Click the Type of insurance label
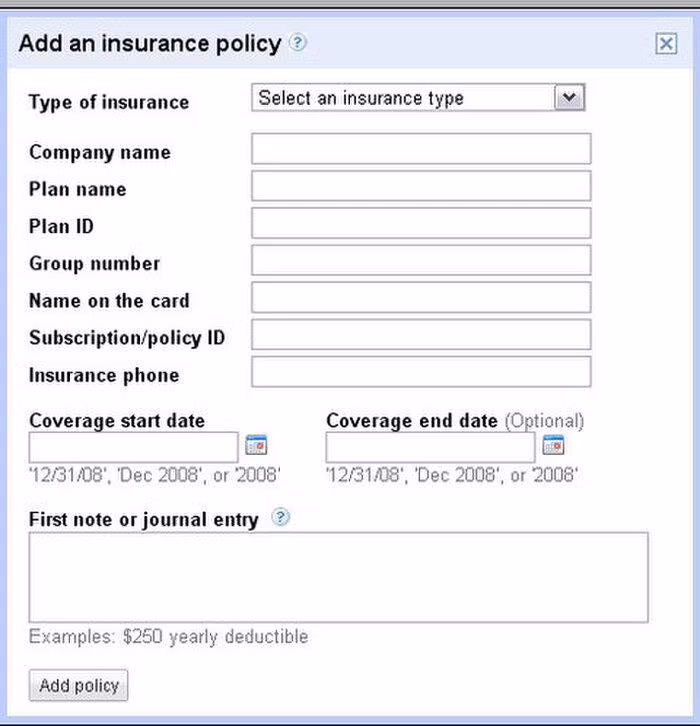The width and height of the screenshot is (700, 726). [108, 102]
